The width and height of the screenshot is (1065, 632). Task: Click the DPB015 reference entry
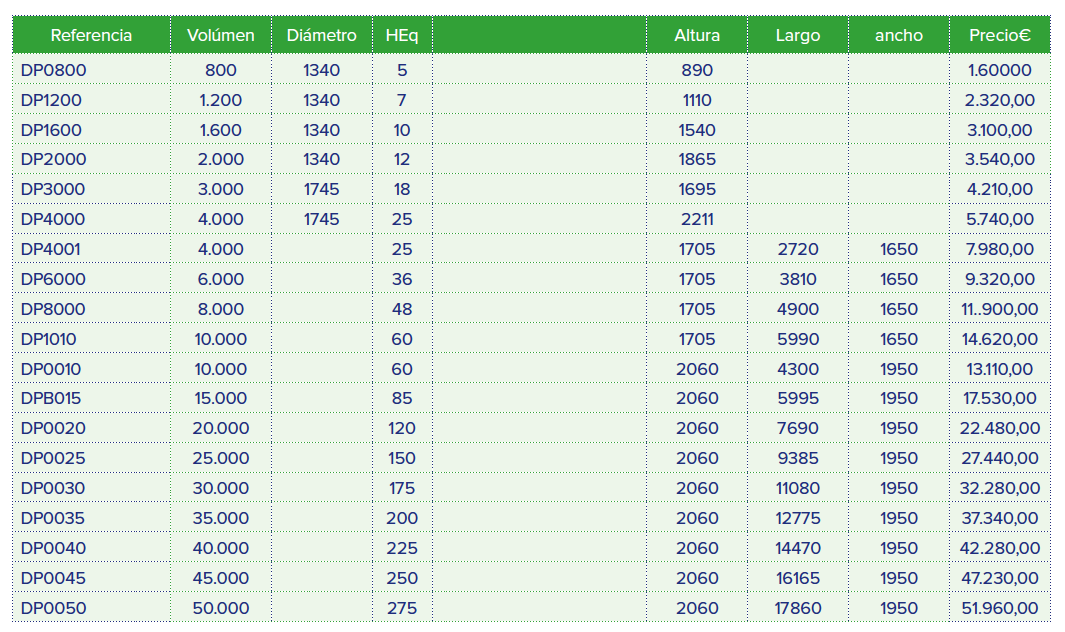coord(51,398)
